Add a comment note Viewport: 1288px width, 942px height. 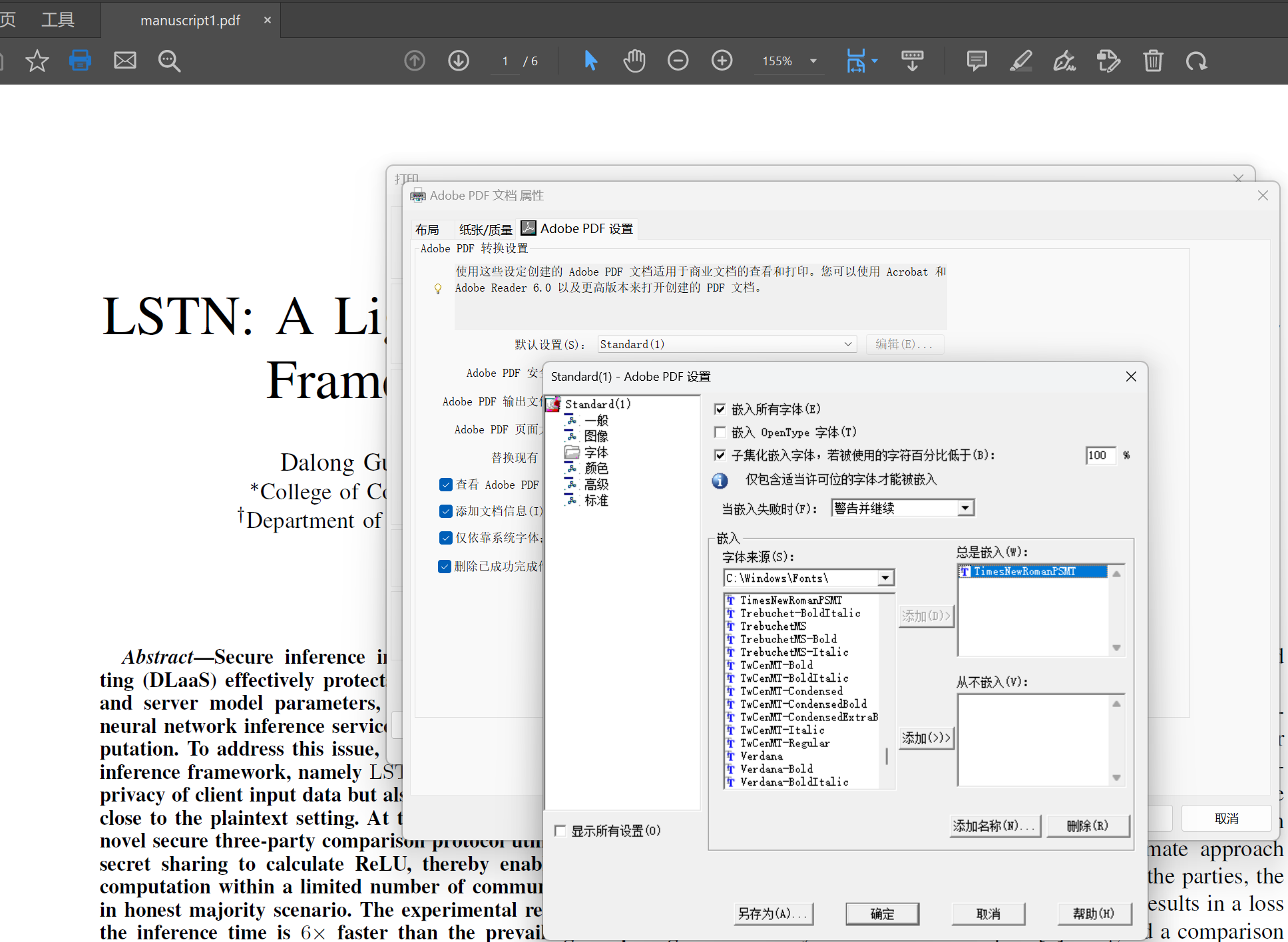coord(976,61)
